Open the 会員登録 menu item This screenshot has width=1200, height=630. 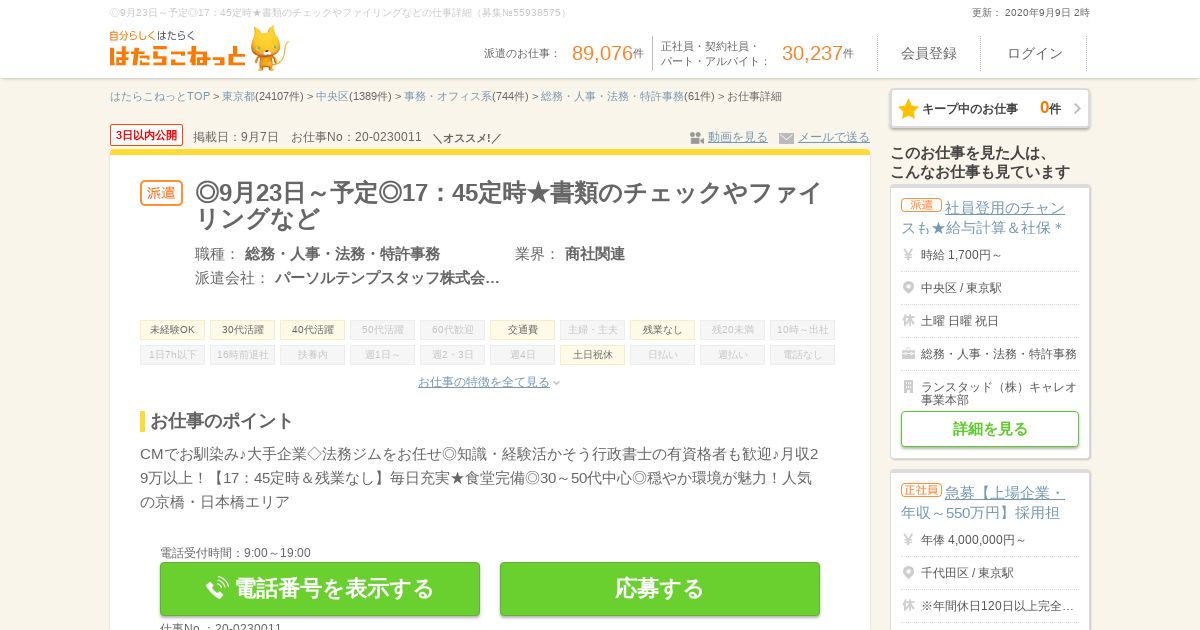click(929, 53)
